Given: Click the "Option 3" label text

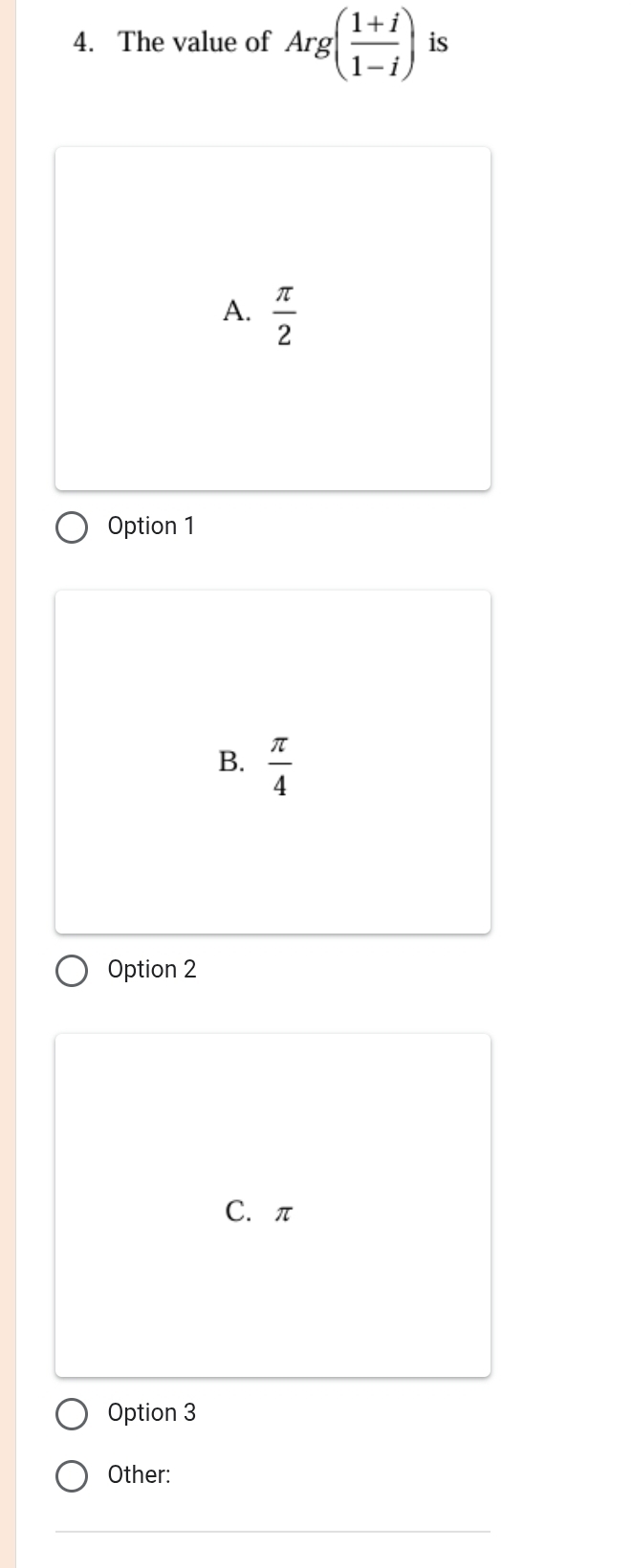Looking at the screenshot, I should [152, 1413].
